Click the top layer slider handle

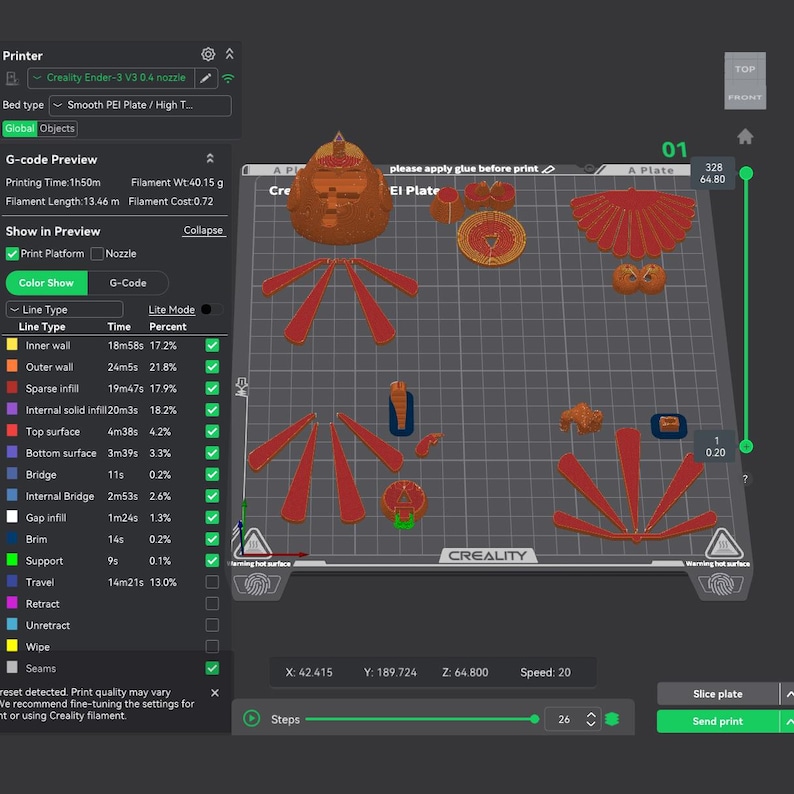click(746, 174)
